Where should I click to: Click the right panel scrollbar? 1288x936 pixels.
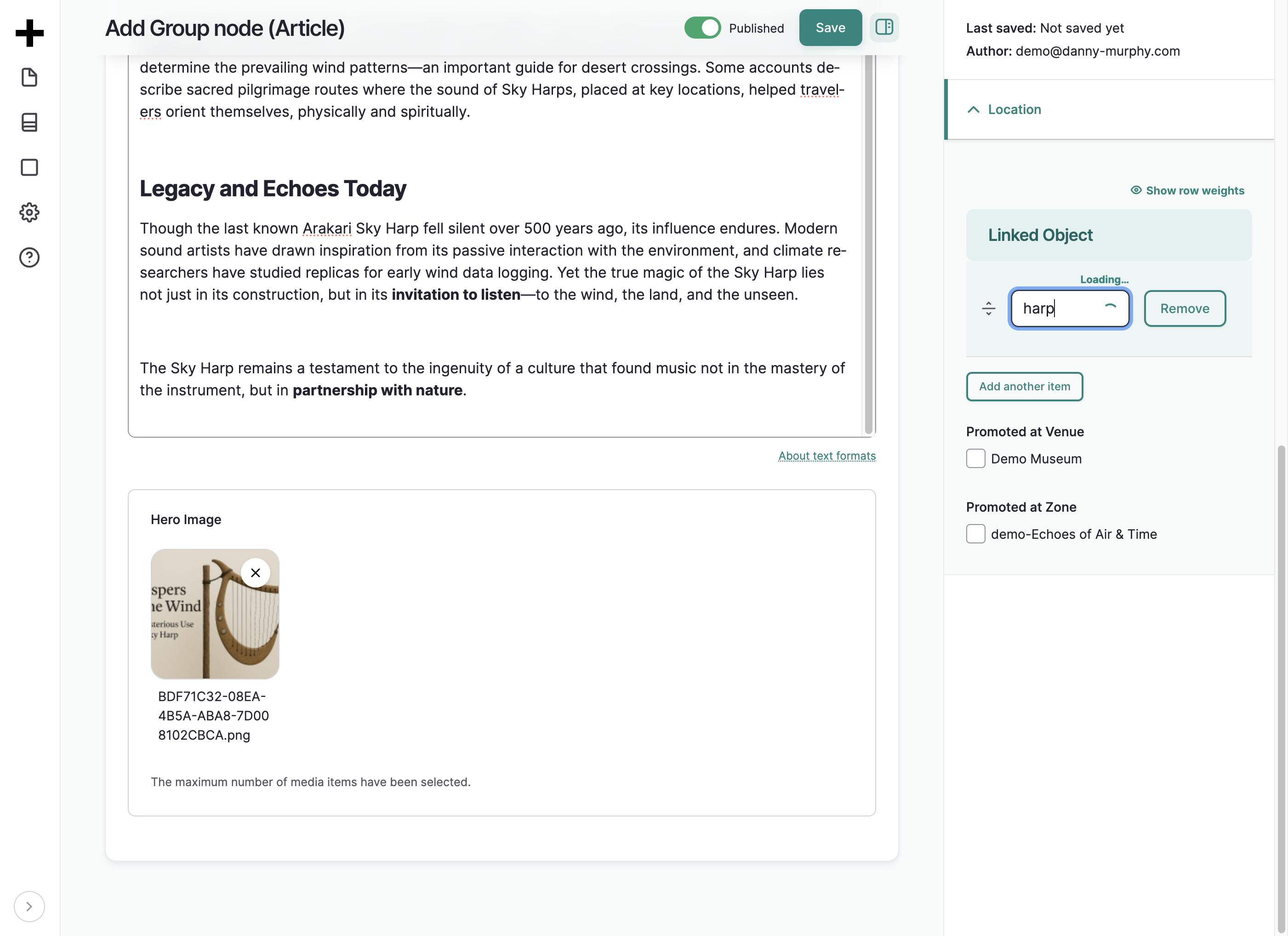(1281, 690)
